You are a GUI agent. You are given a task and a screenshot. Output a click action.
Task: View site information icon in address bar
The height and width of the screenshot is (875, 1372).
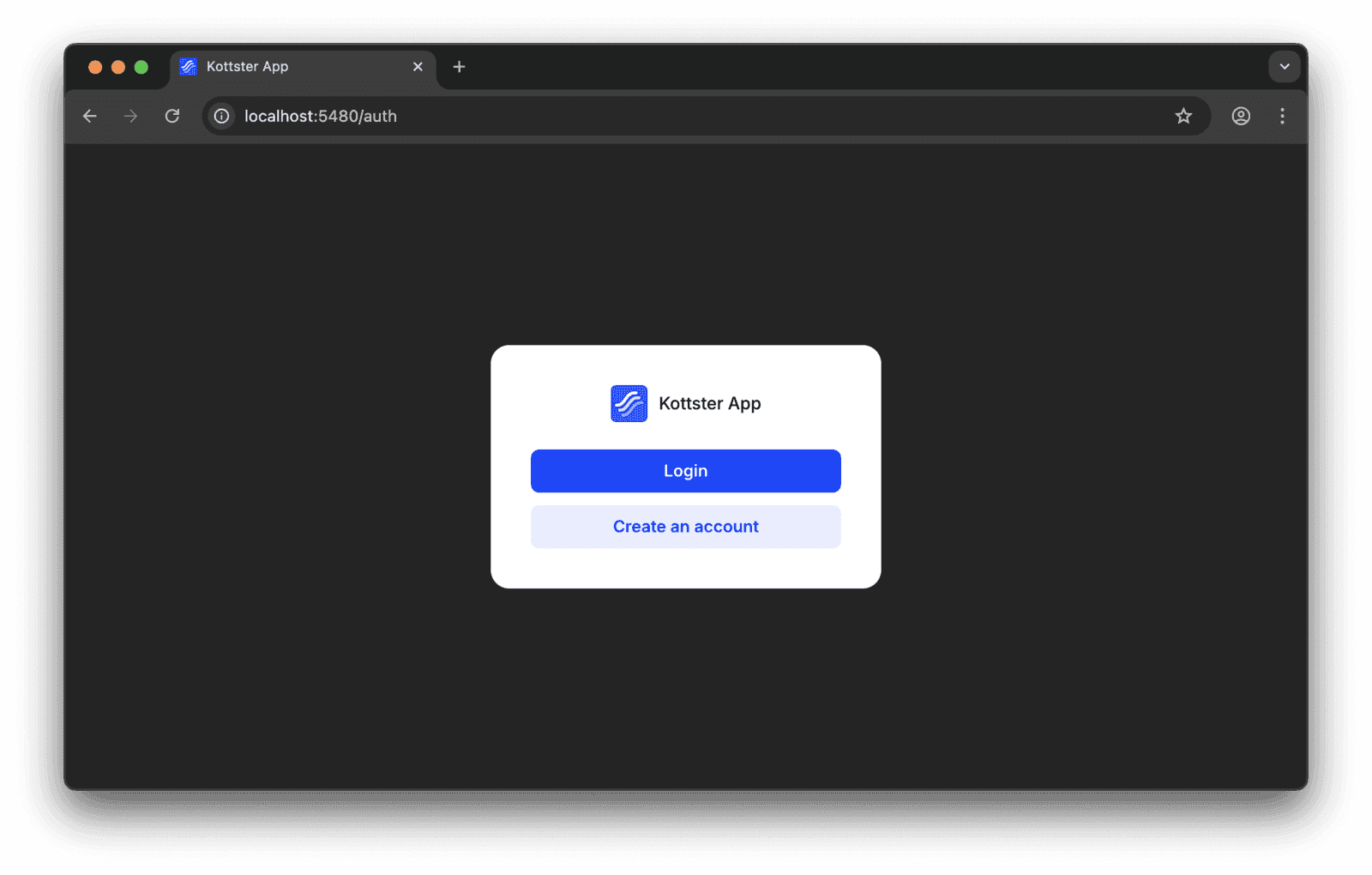click(x=222, y=116)
